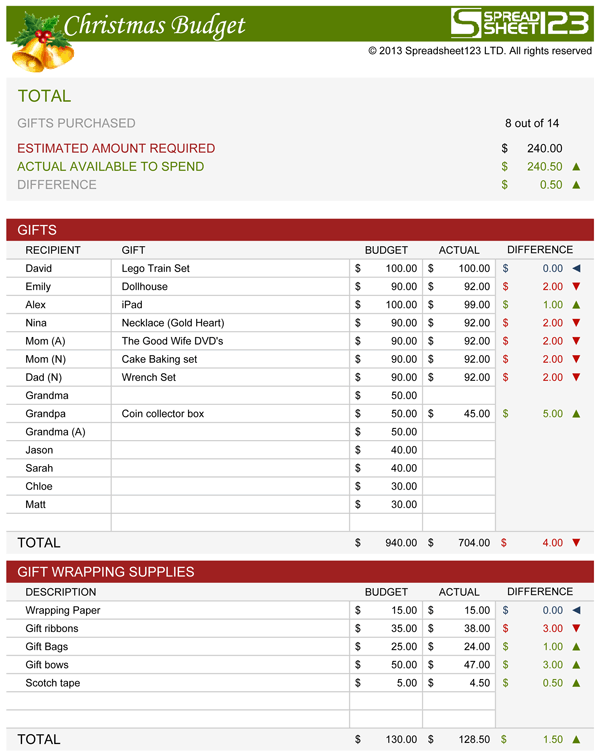Select the gifts actual total 704.00
This screenshot has height=756, width=600.
(474, 543)
